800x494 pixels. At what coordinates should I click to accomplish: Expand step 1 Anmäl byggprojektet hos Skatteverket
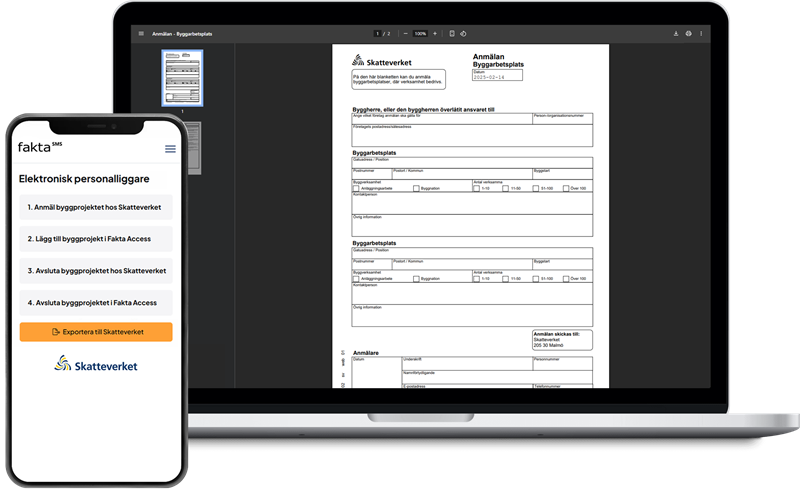96,207
